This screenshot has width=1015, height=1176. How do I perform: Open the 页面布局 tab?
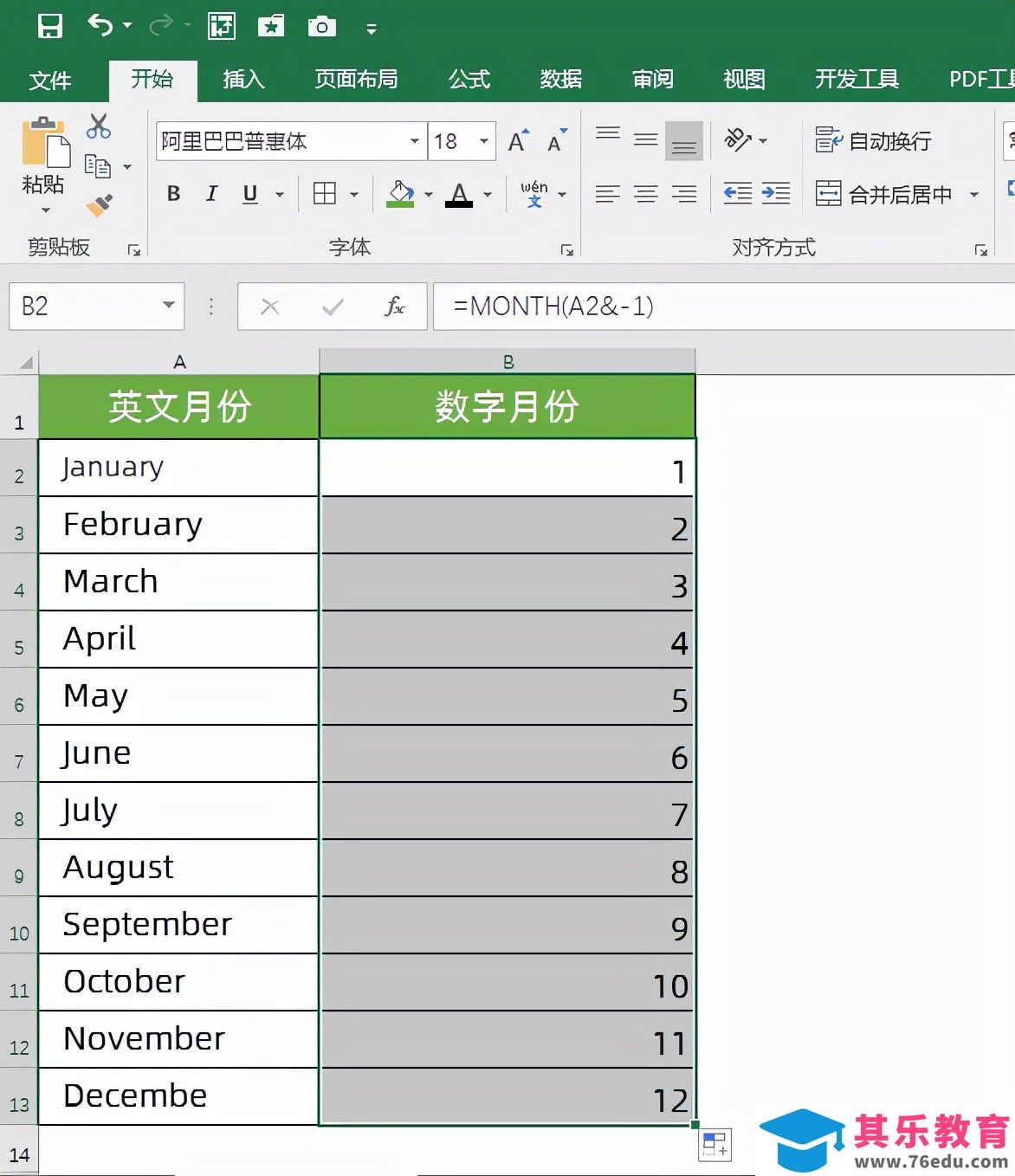(x=356, y=80)
